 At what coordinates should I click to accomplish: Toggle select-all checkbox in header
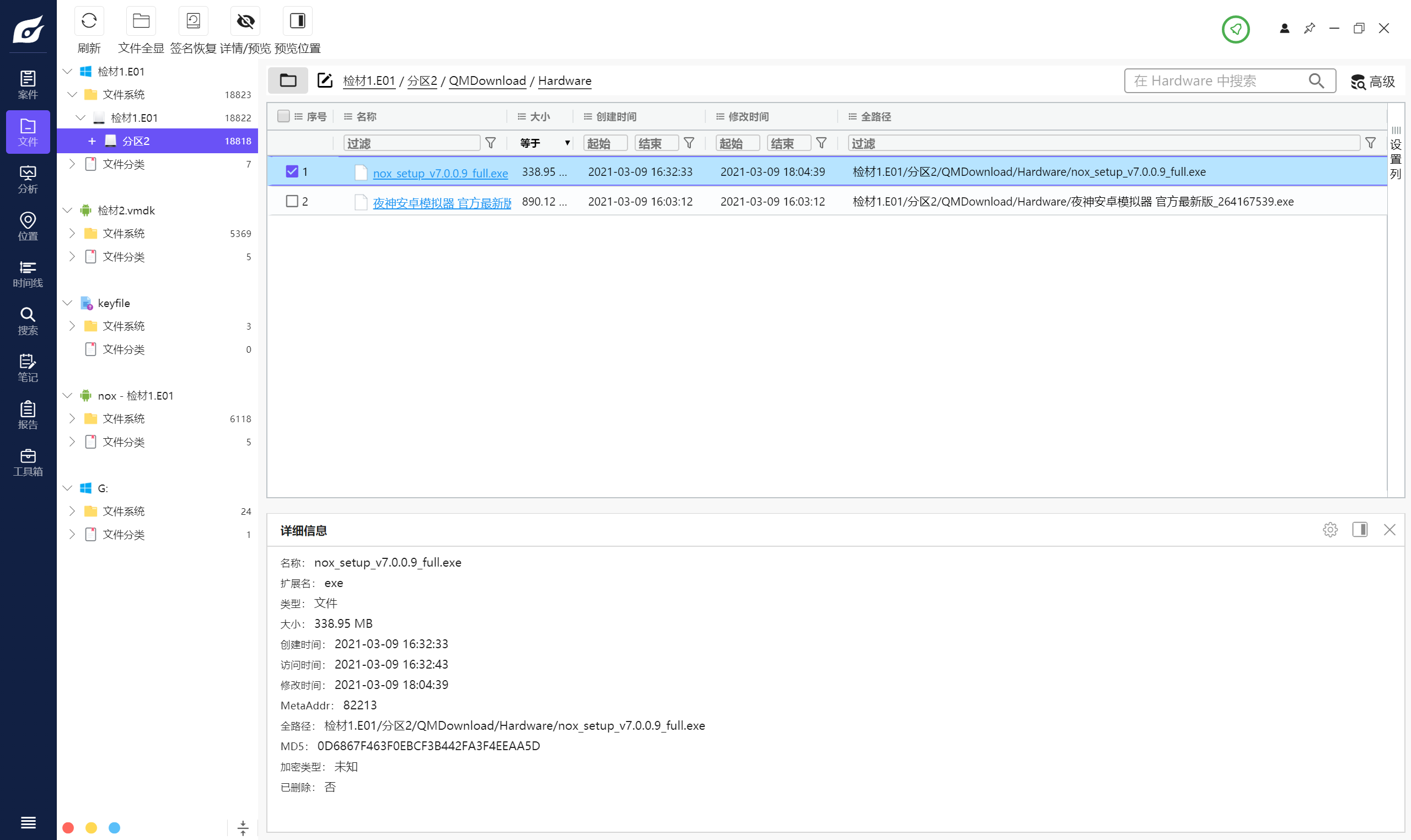click(283, 117)
